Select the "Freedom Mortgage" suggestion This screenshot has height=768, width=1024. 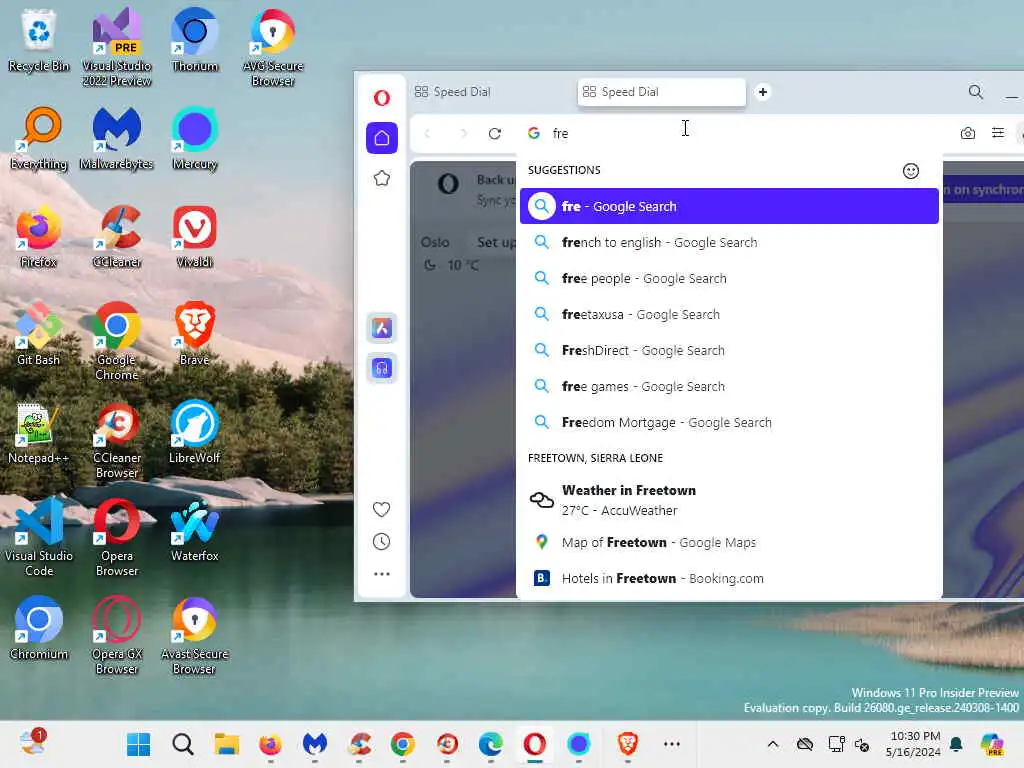point(729,423)
